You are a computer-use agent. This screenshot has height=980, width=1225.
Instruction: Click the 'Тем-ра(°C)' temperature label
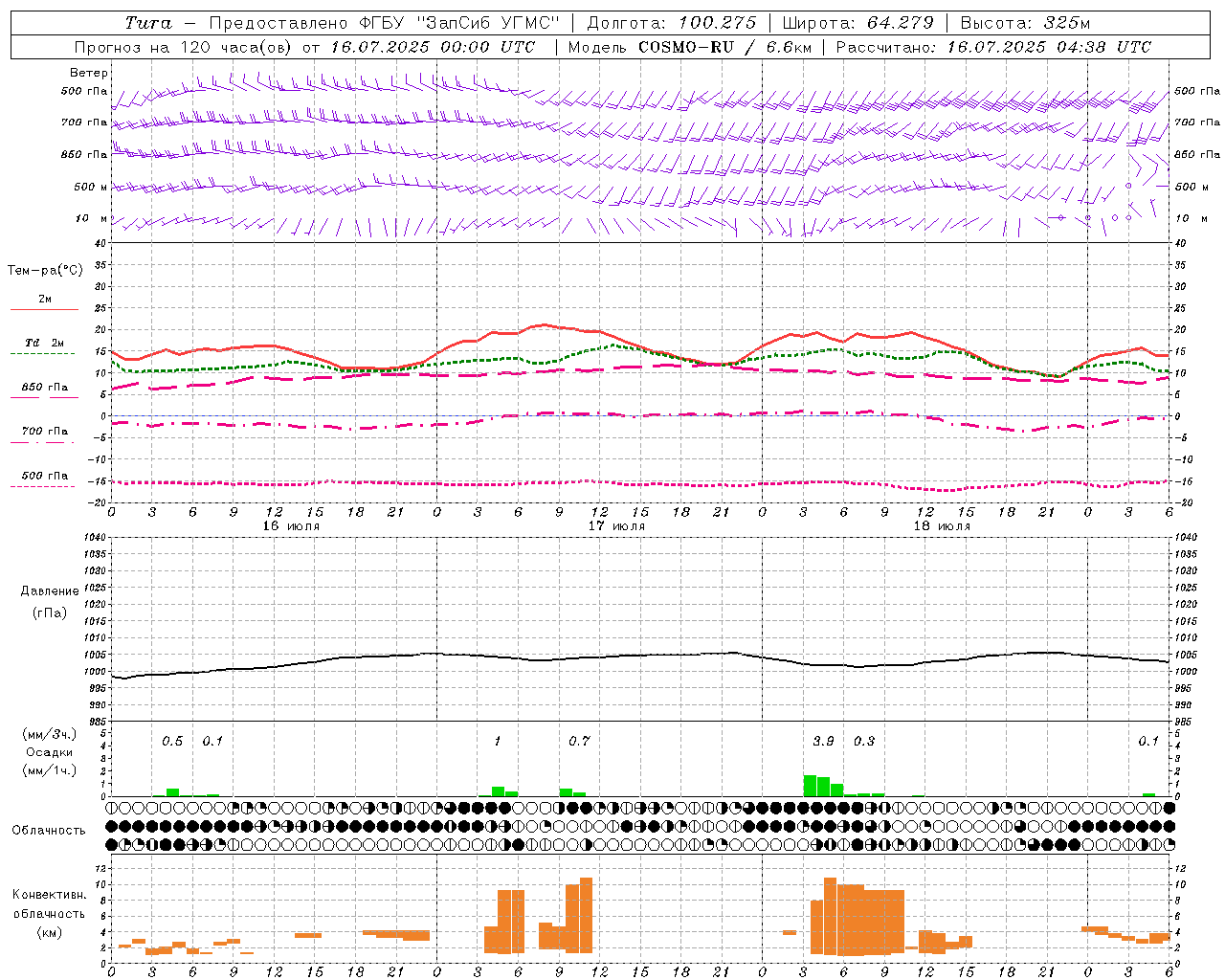point(45,271)
